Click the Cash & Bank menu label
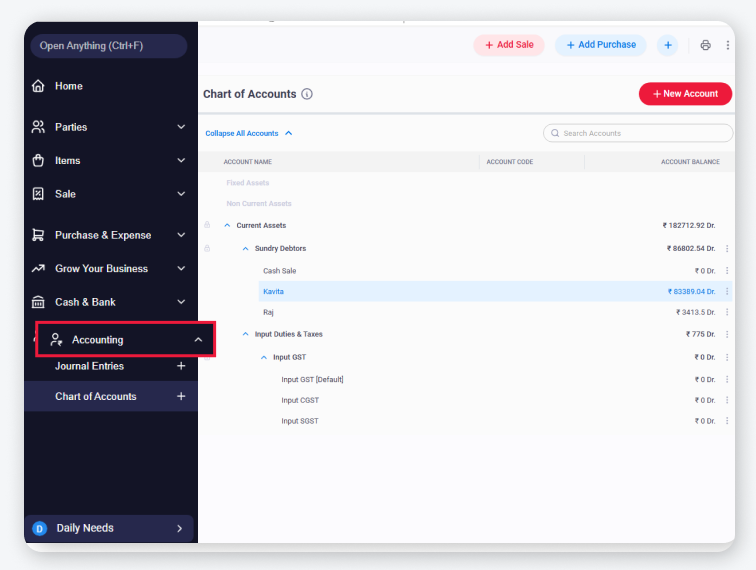The width and height of the screenshot is (756, 570). pos(85,302)
